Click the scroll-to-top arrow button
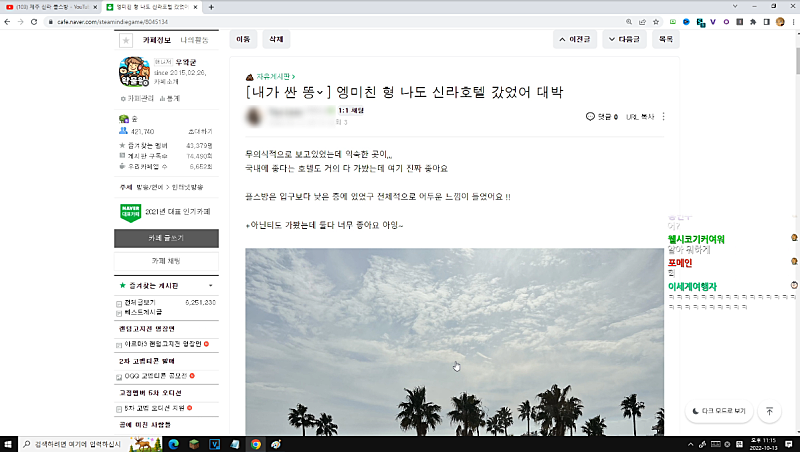Viewport: 800px width, 452px height. coord(769,411)
